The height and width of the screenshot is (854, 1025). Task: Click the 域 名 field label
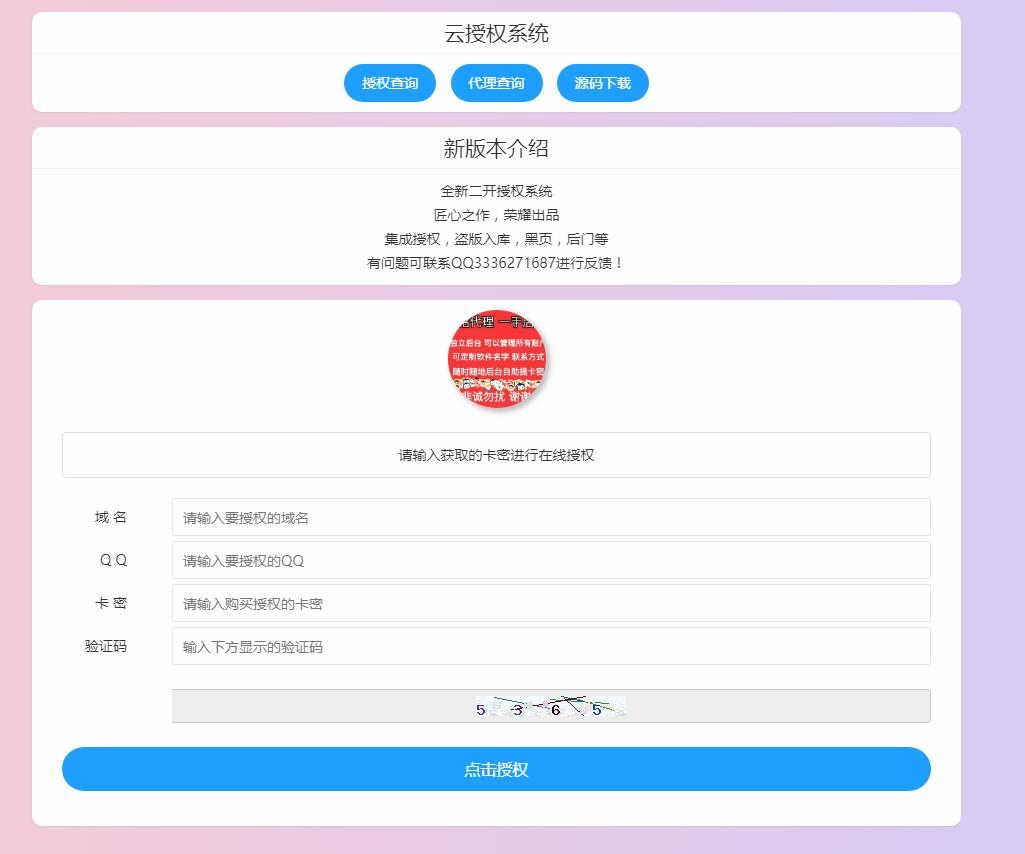pyautogui.click(x=110, y=517)
